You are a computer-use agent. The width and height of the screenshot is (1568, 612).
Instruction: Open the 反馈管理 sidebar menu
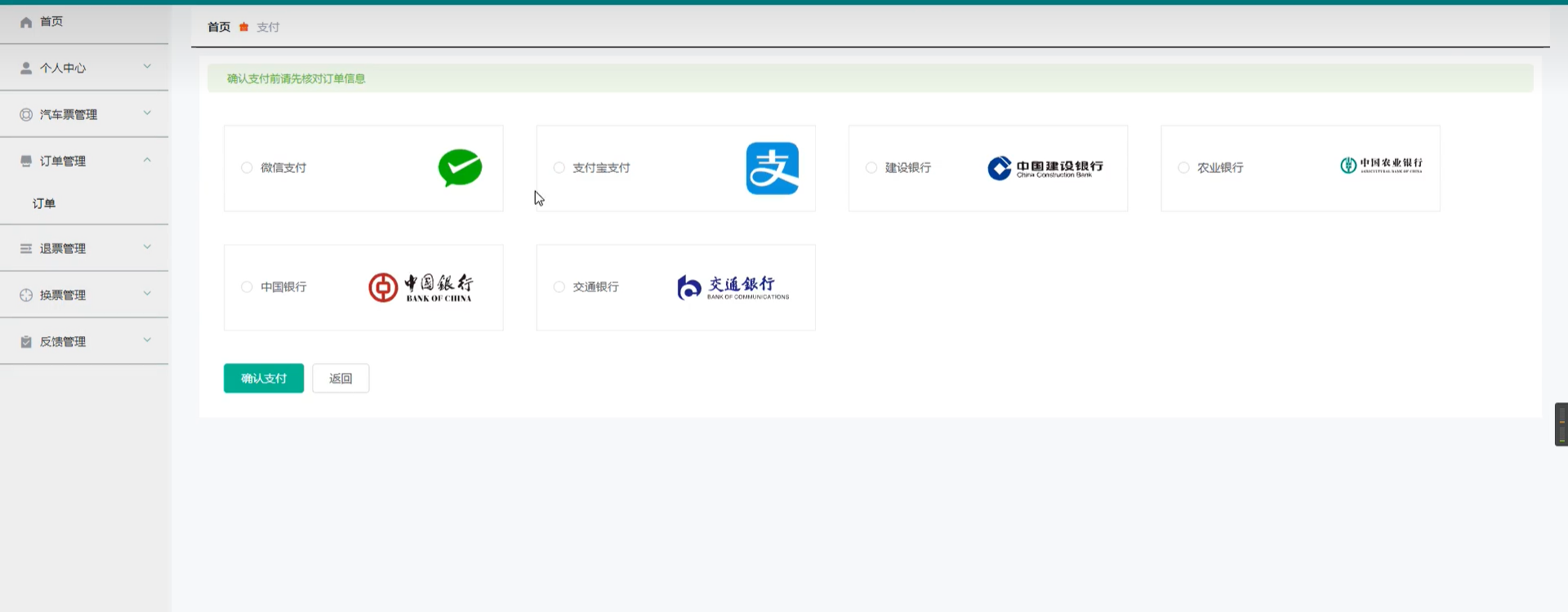(x=84, y=341)
